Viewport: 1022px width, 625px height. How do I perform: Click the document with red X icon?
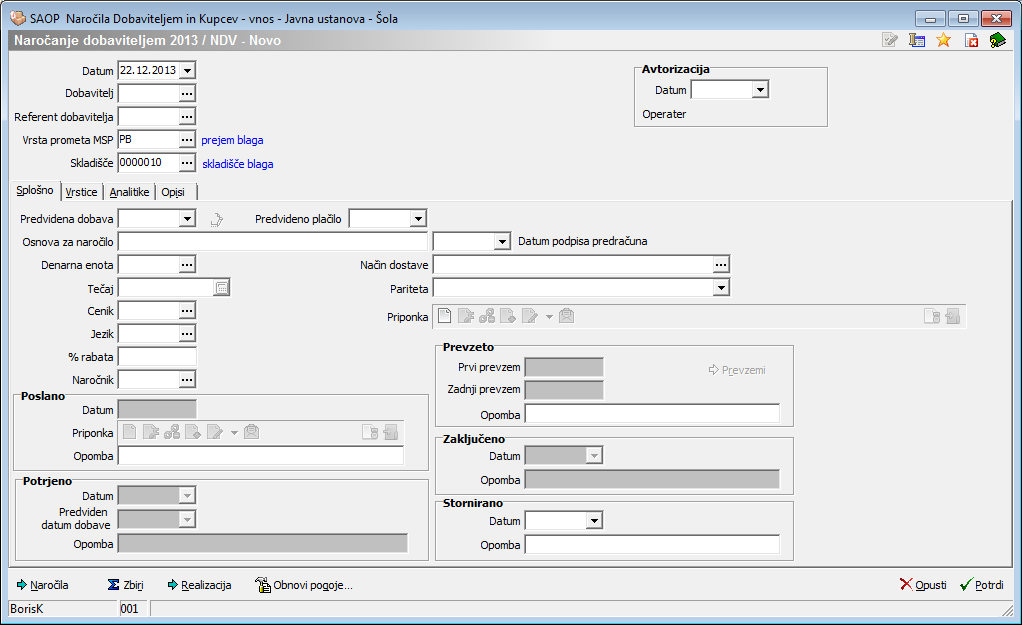[x=971, y=40]
